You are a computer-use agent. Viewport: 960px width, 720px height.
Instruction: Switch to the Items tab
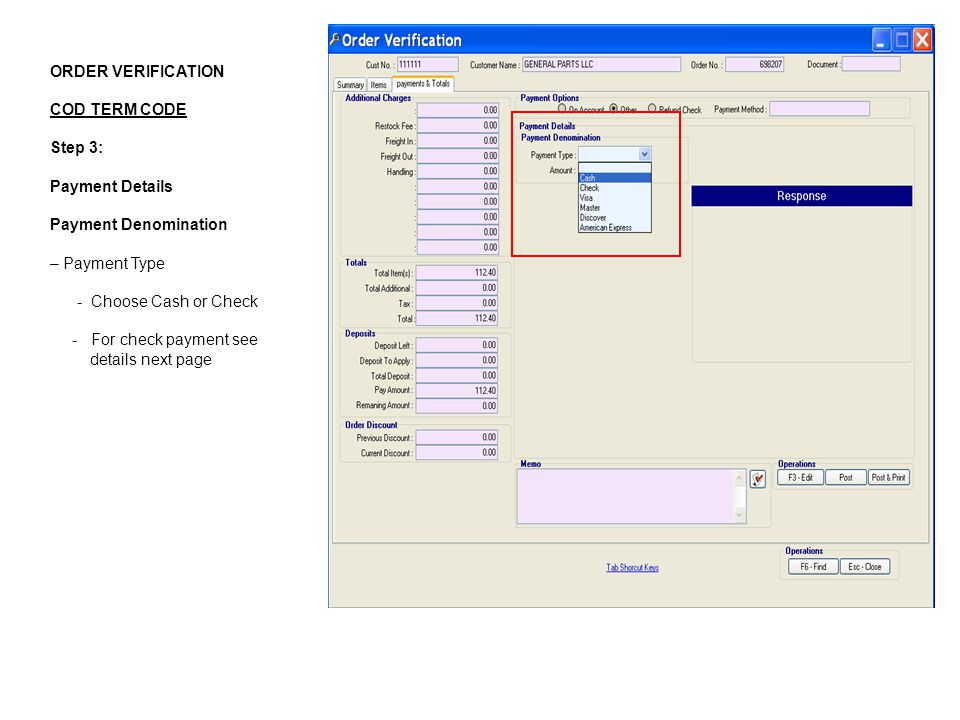coord(378,85)
